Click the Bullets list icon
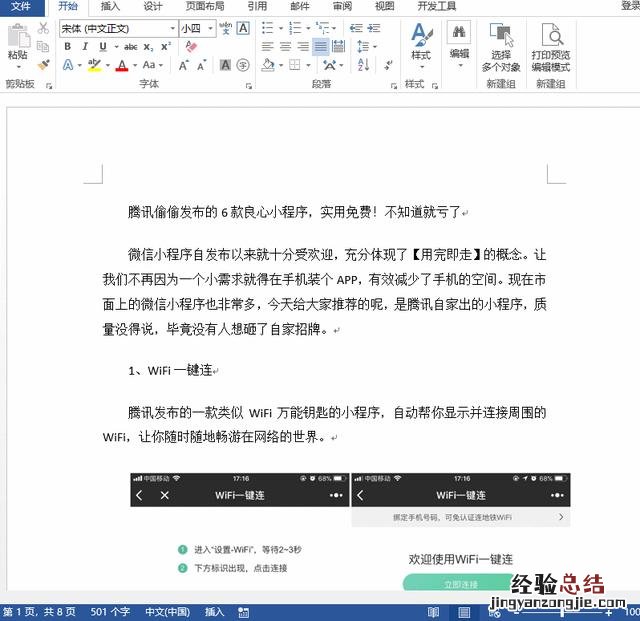640x621 pixels. coord(267,28)
